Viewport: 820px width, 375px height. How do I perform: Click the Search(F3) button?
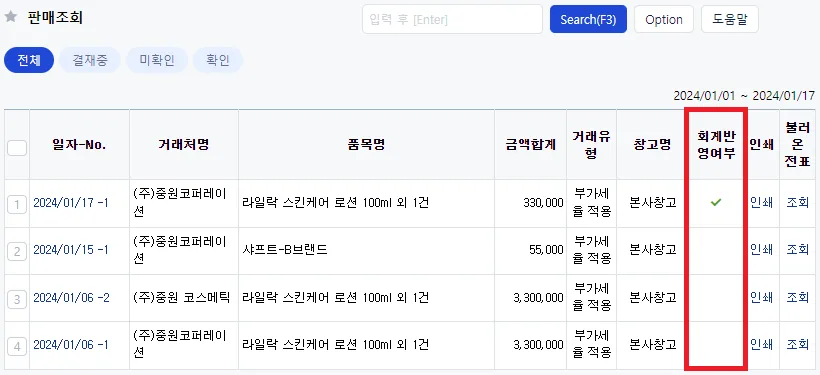(x=588, y=19)
